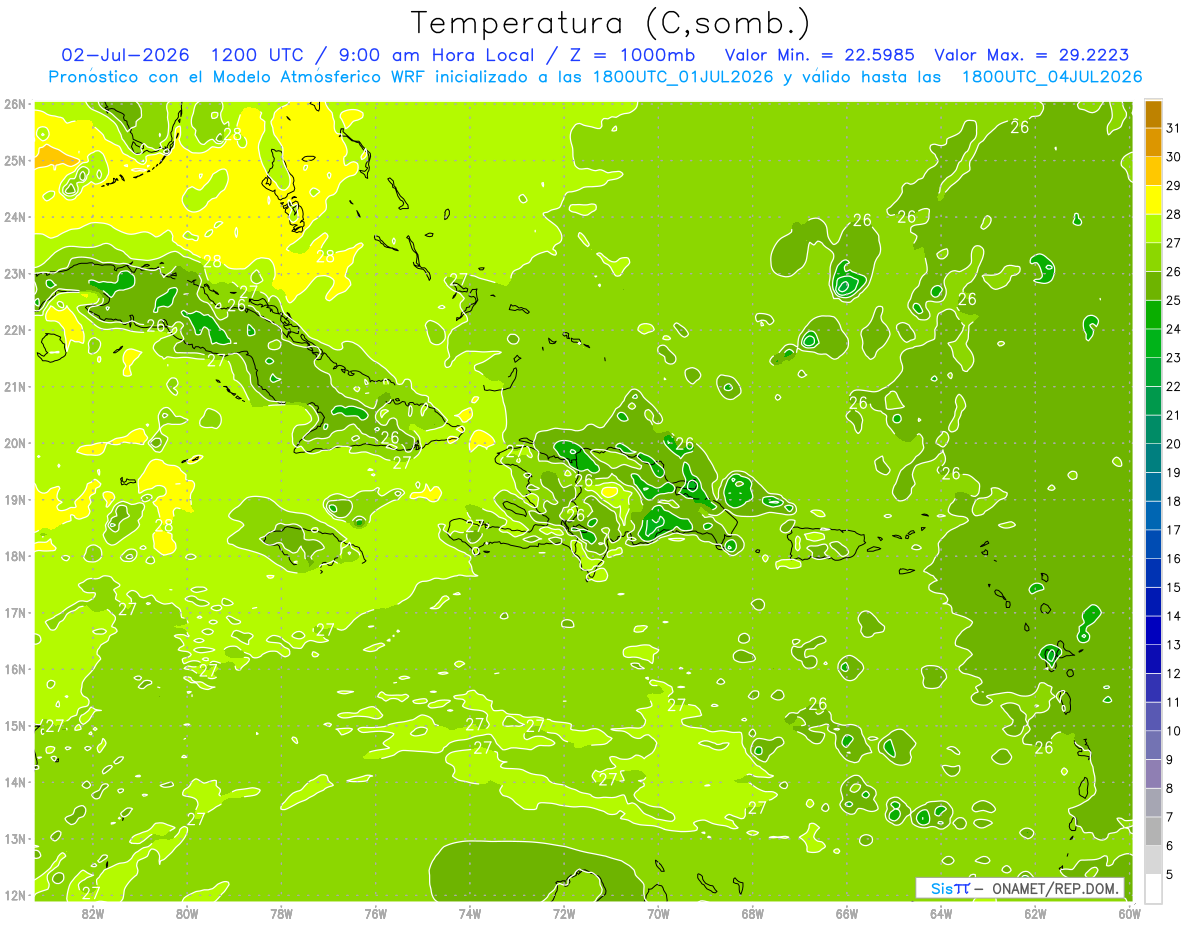Select the 02-Jul-2026 date text

pyautogui.click(x=125, y=55)
